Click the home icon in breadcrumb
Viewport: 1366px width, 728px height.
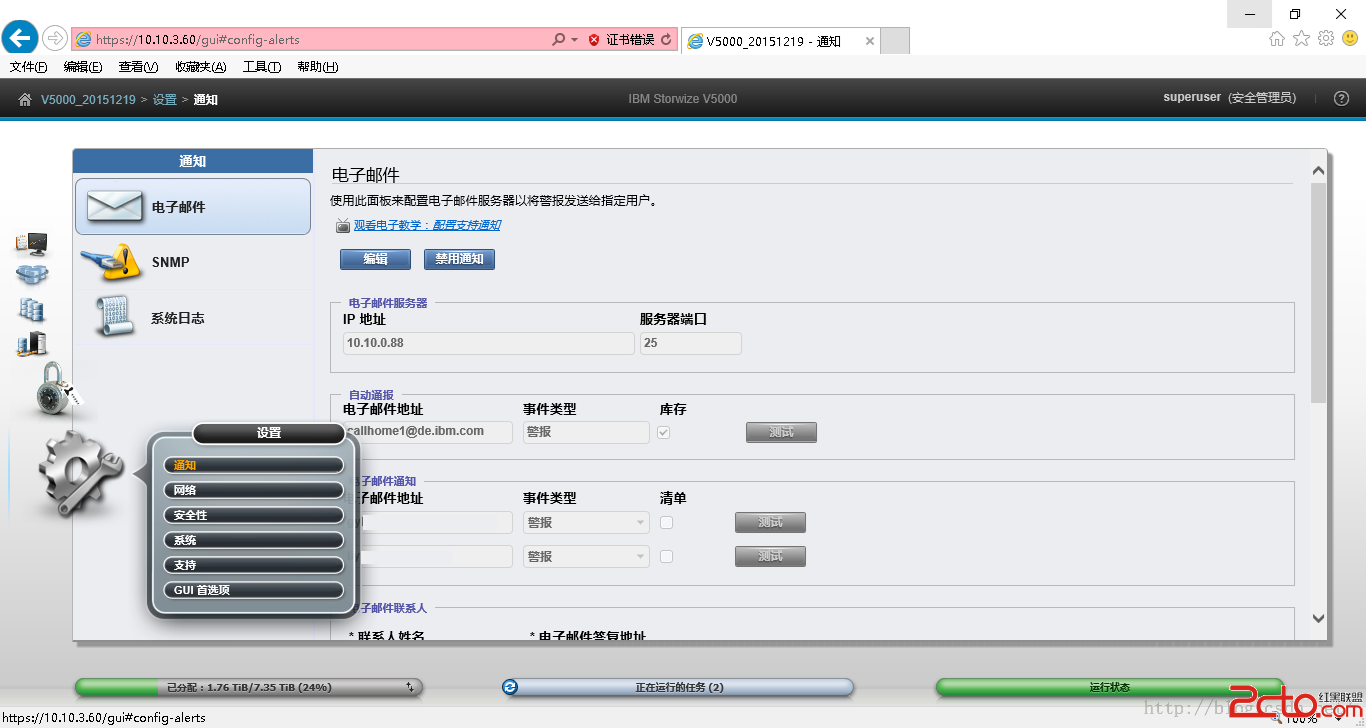coord(25,99)
